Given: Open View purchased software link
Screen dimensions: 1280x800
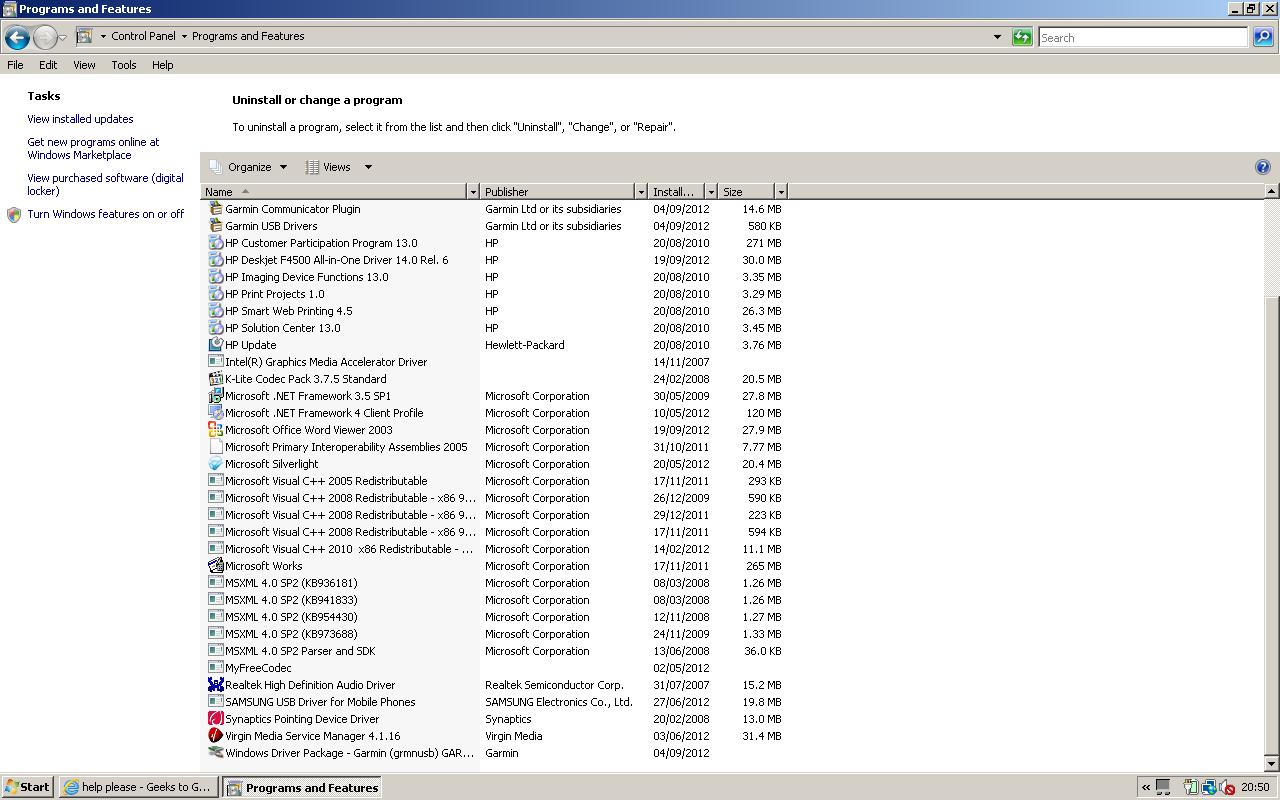Looking at the screenshot, I should click(105, 185).
